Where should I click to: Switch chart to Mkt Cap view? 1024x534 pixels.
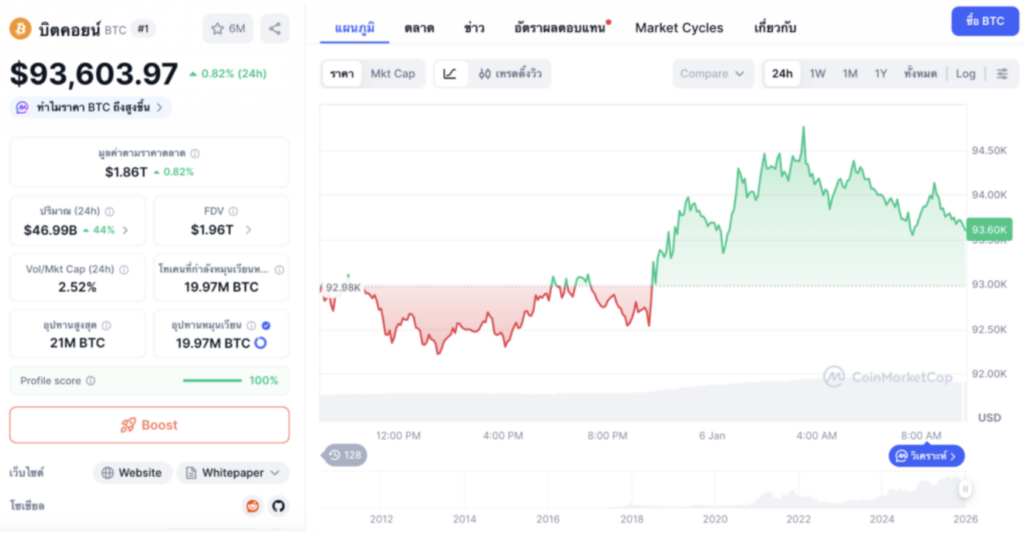(x=392, y=73)
